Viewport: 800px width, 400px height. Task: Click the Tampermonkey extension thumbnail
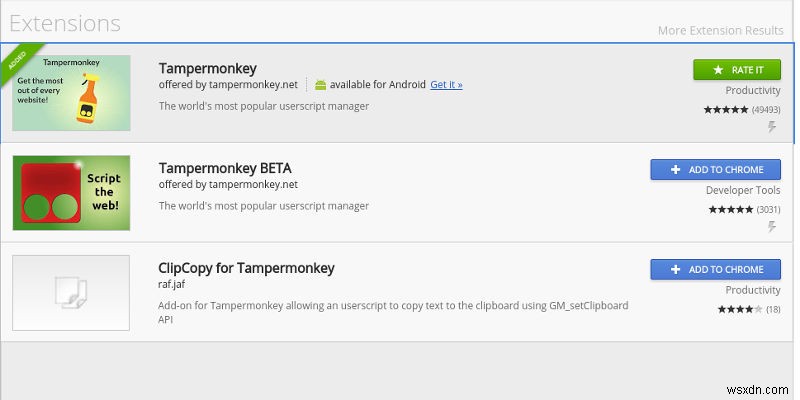coord(71,94)
